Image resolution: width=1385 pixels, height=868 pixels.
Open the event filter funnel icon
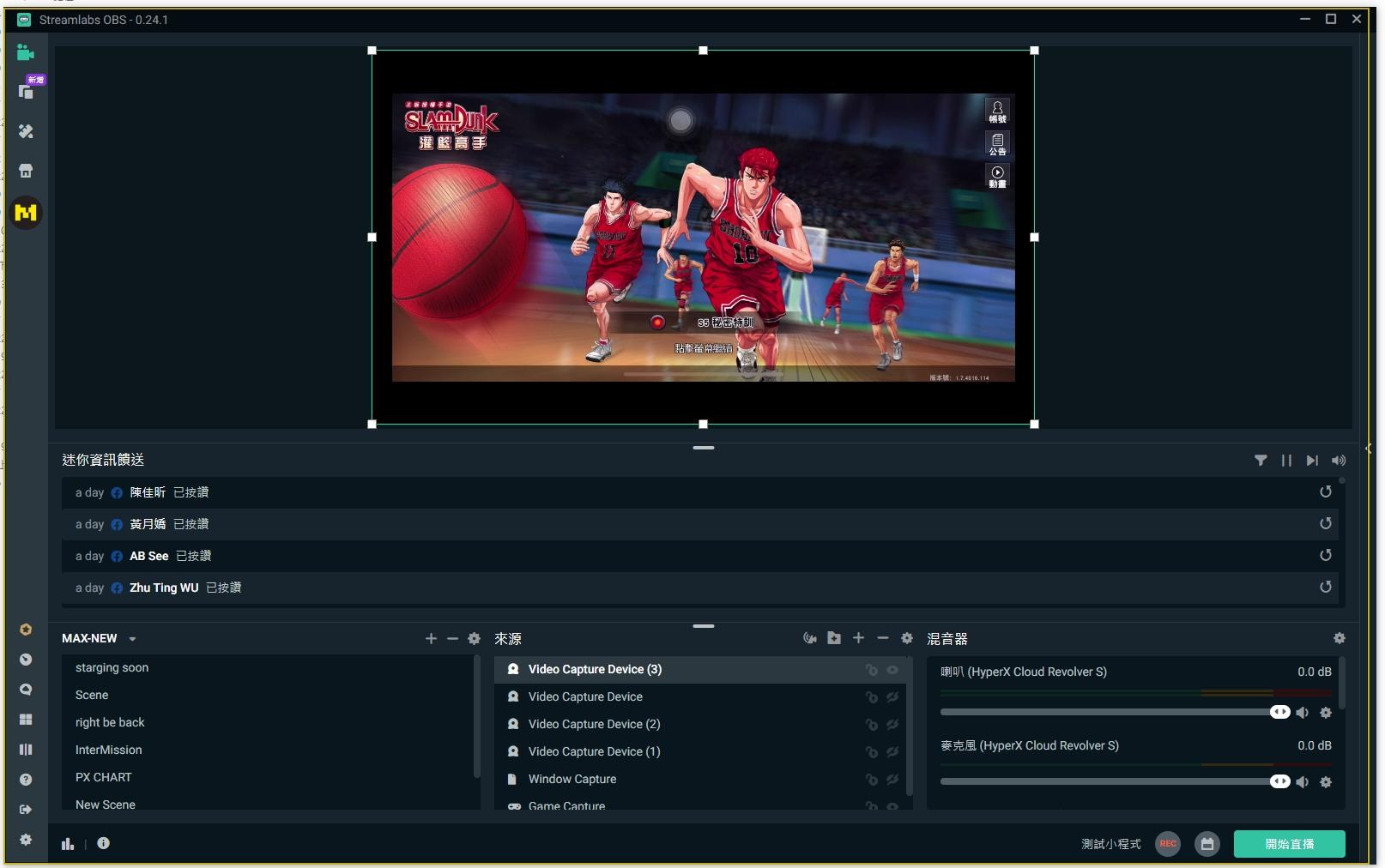click(1261, 461)
